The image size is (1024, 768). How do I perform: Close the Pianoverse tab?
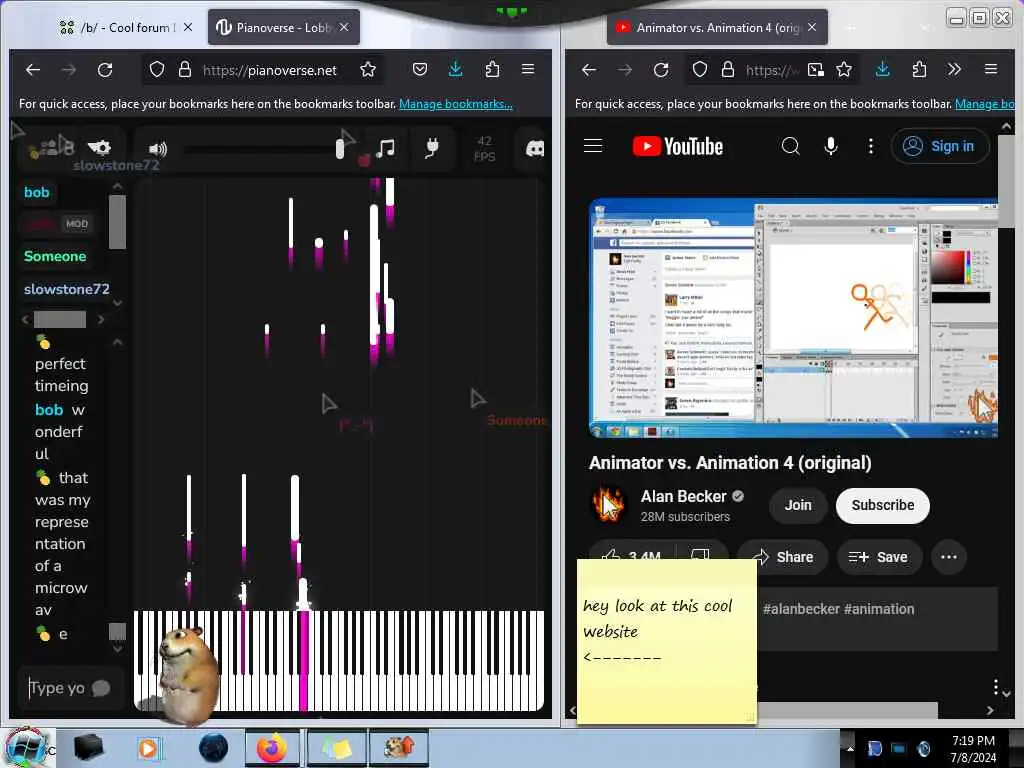pos(344,27)
